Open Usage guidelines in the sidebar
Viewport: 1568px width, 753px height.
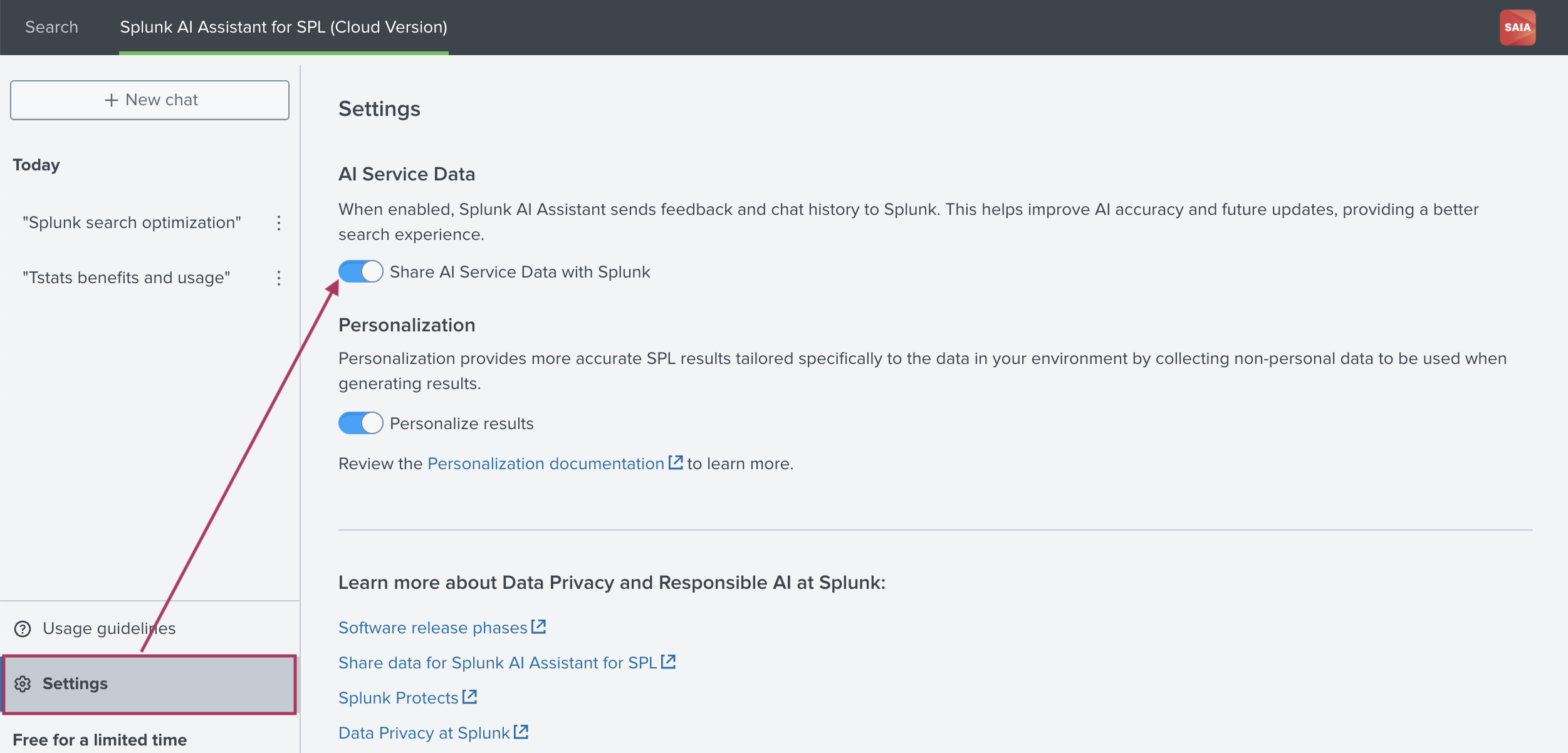[x=149, y=628]
